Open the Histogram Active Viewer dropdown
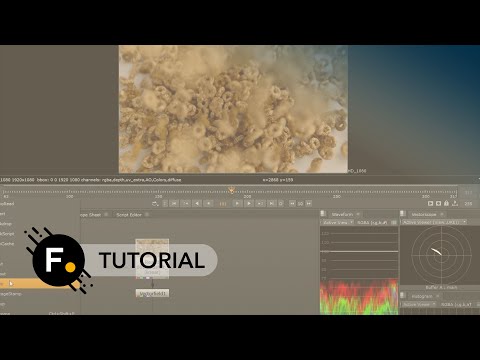This screenshot has height=360, width=480. click(419, 304)
